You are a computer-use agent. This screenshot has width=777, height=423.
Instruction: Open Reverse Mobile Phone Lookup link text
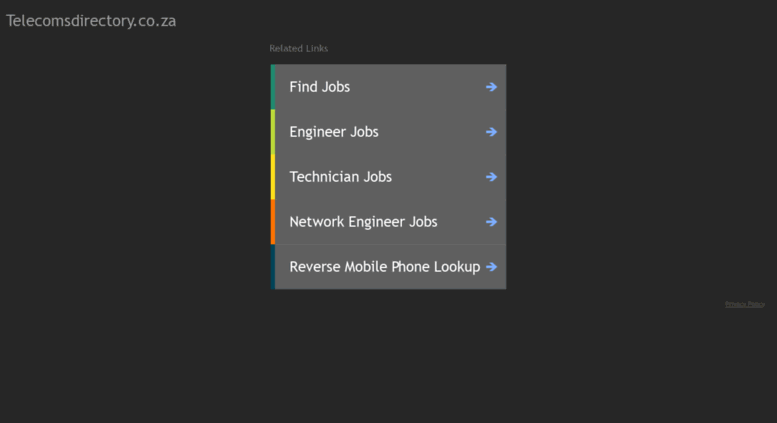[385, 267]
